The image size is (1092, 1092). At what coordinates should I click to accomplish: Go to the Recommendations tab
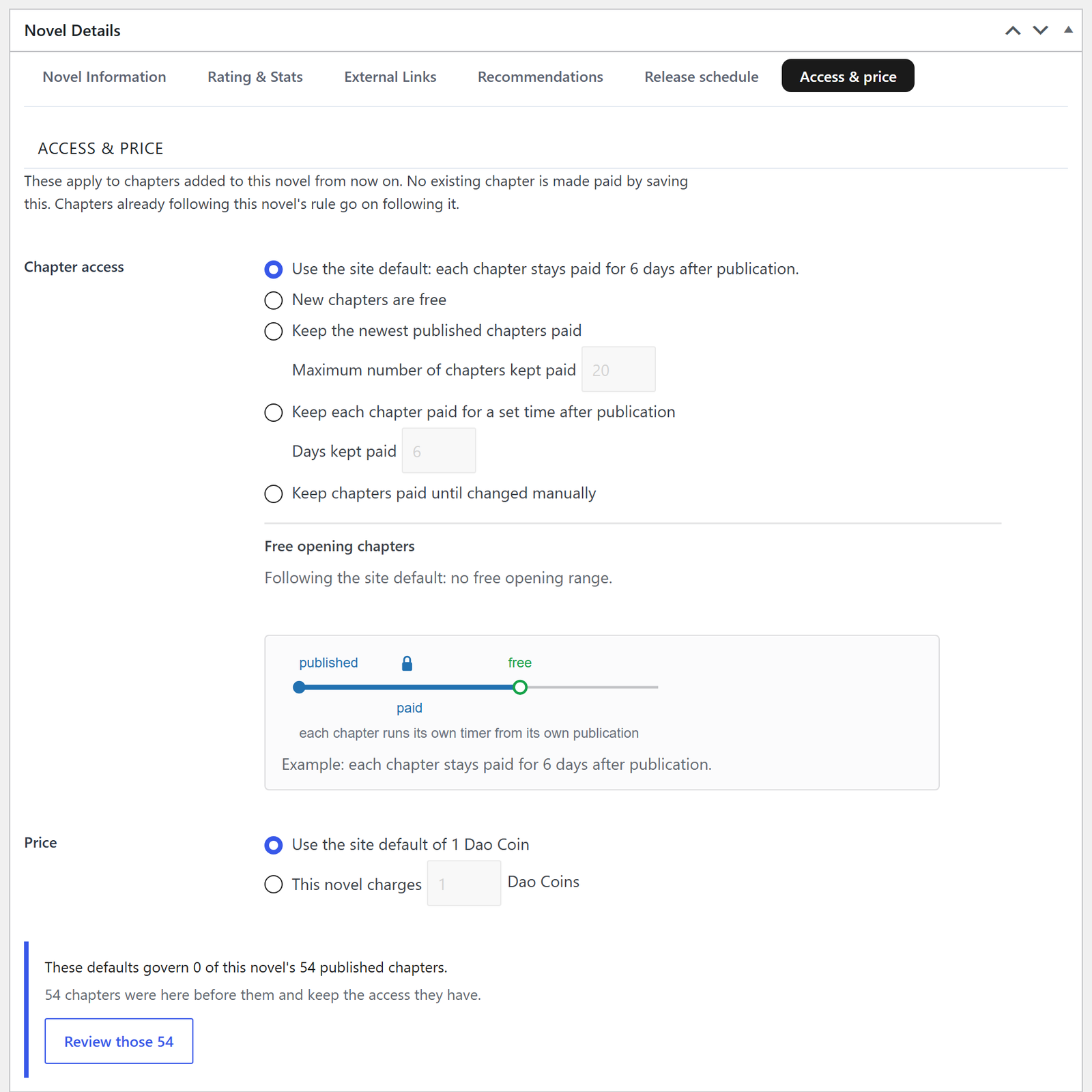pos(541,76)
